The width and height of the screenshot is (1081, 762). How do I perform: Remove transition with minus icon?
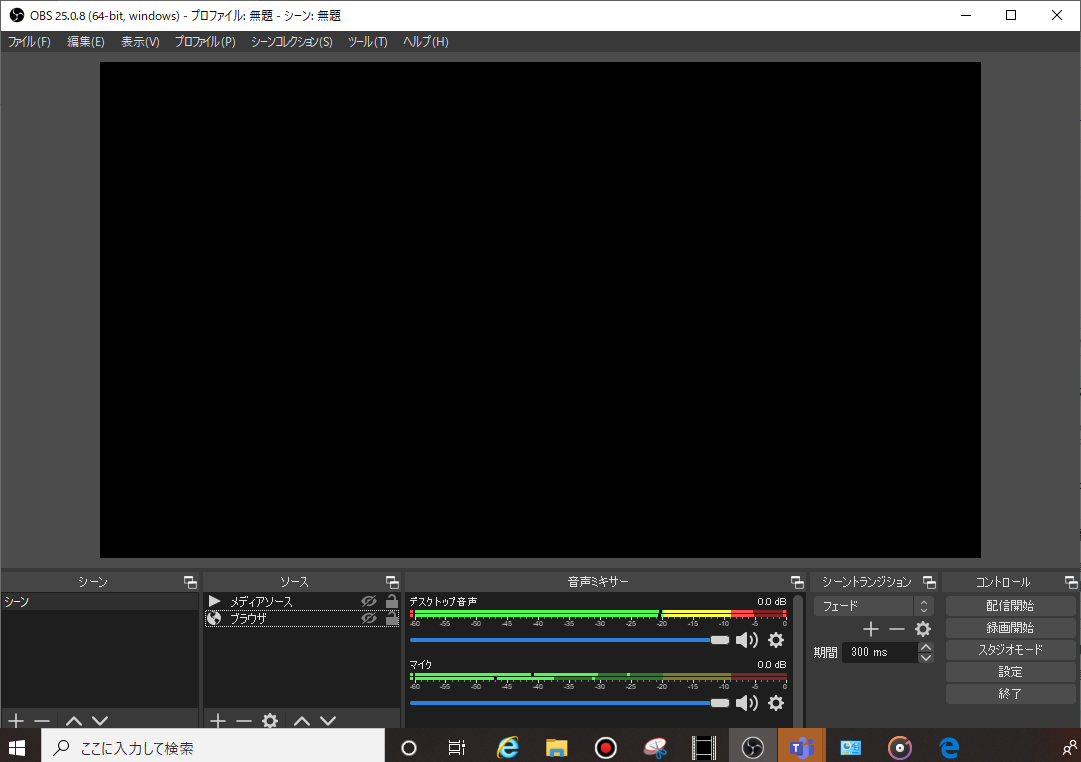coord(896,629)
